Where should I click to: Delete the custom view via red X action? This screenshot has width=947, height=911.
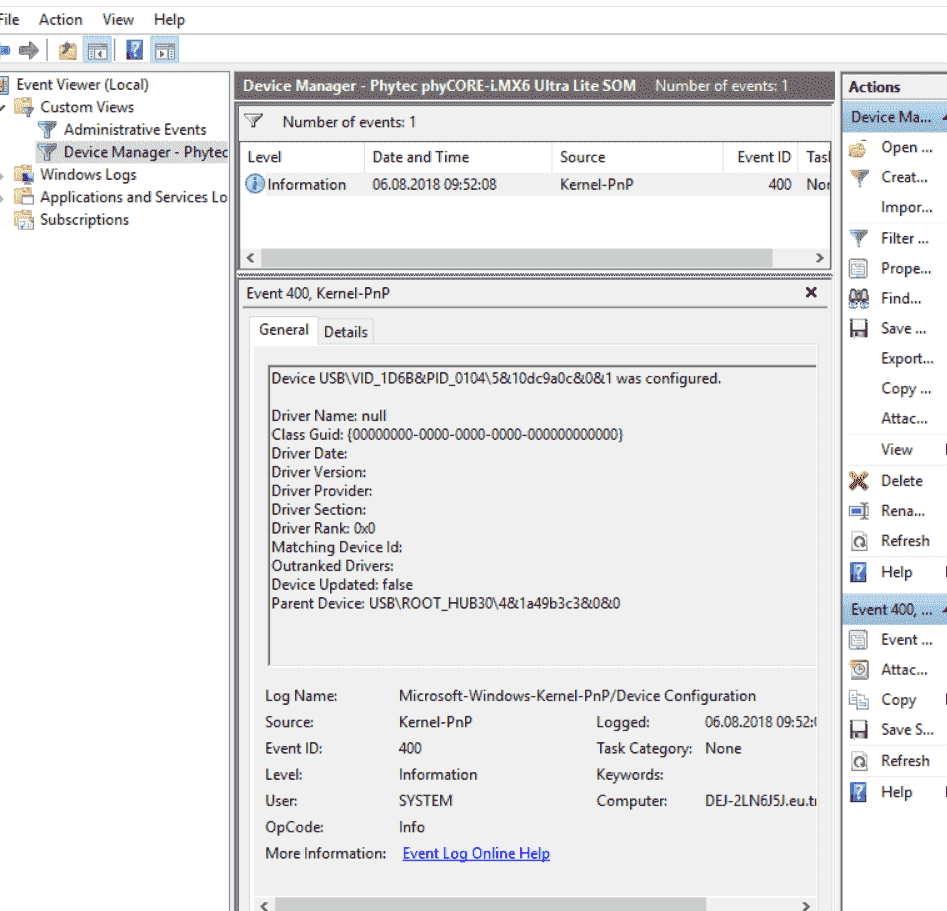(887, 481)
